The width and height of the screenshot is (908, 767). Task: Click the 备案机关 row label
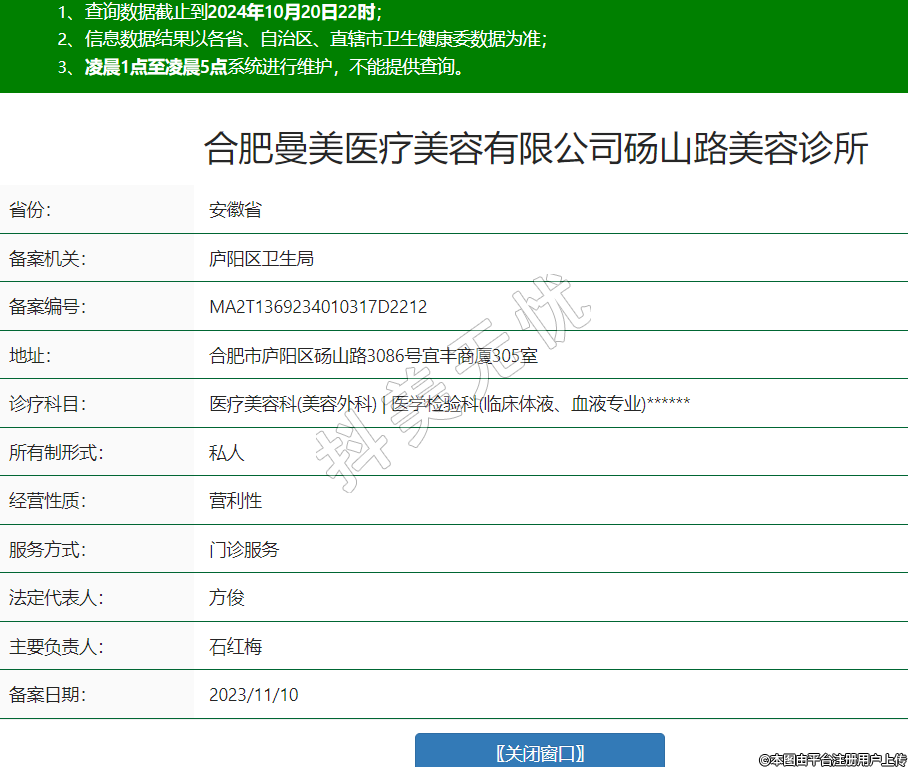point(48,259)
